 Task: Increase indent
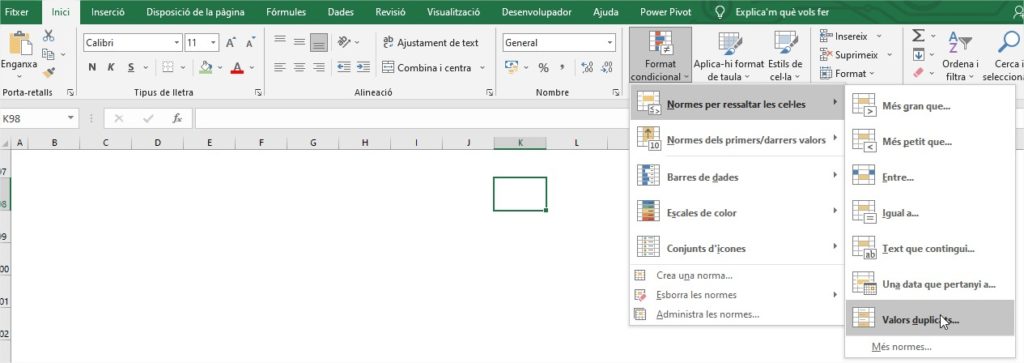point(364,67)
